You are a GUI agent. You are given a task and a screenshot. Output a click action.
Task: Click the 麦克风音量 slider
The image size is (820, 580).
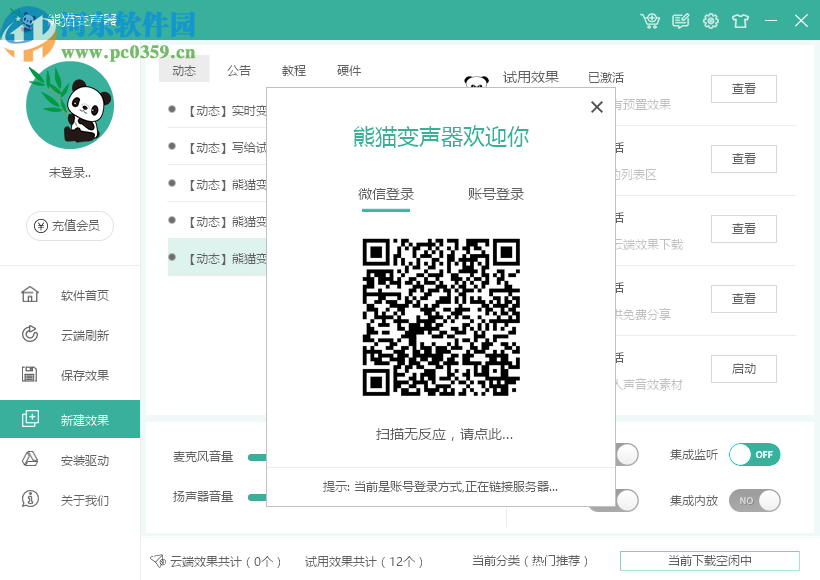(257, 458)
